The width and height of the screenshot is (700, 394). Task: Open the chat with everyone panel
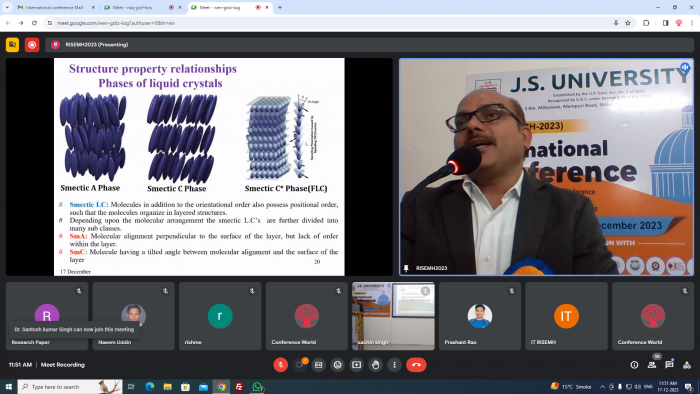[x=669, y=365]
